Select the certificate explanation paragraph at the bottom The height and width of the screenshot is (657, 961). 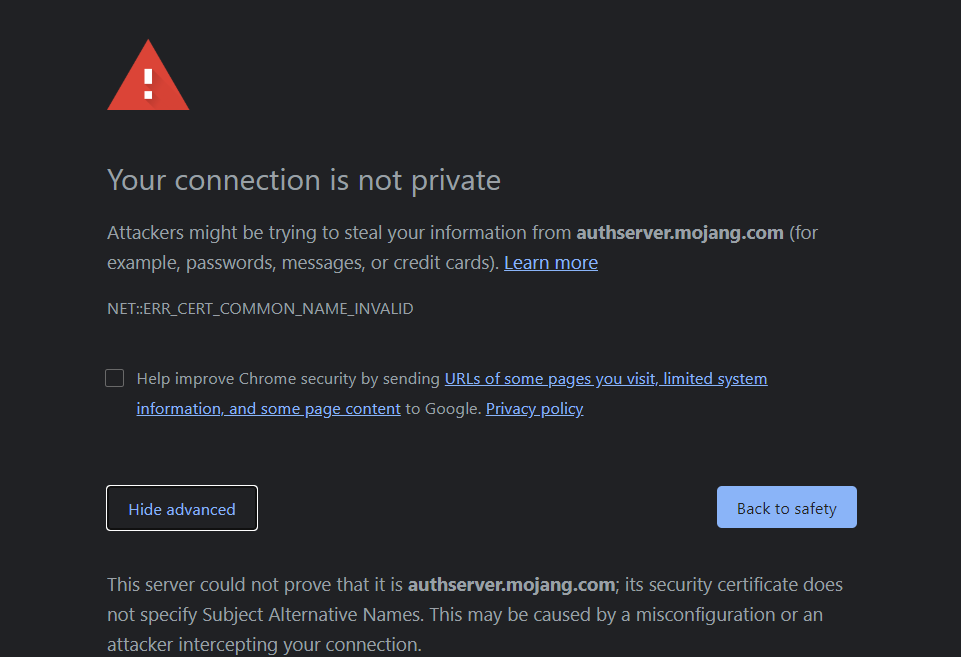pos(474,614)
